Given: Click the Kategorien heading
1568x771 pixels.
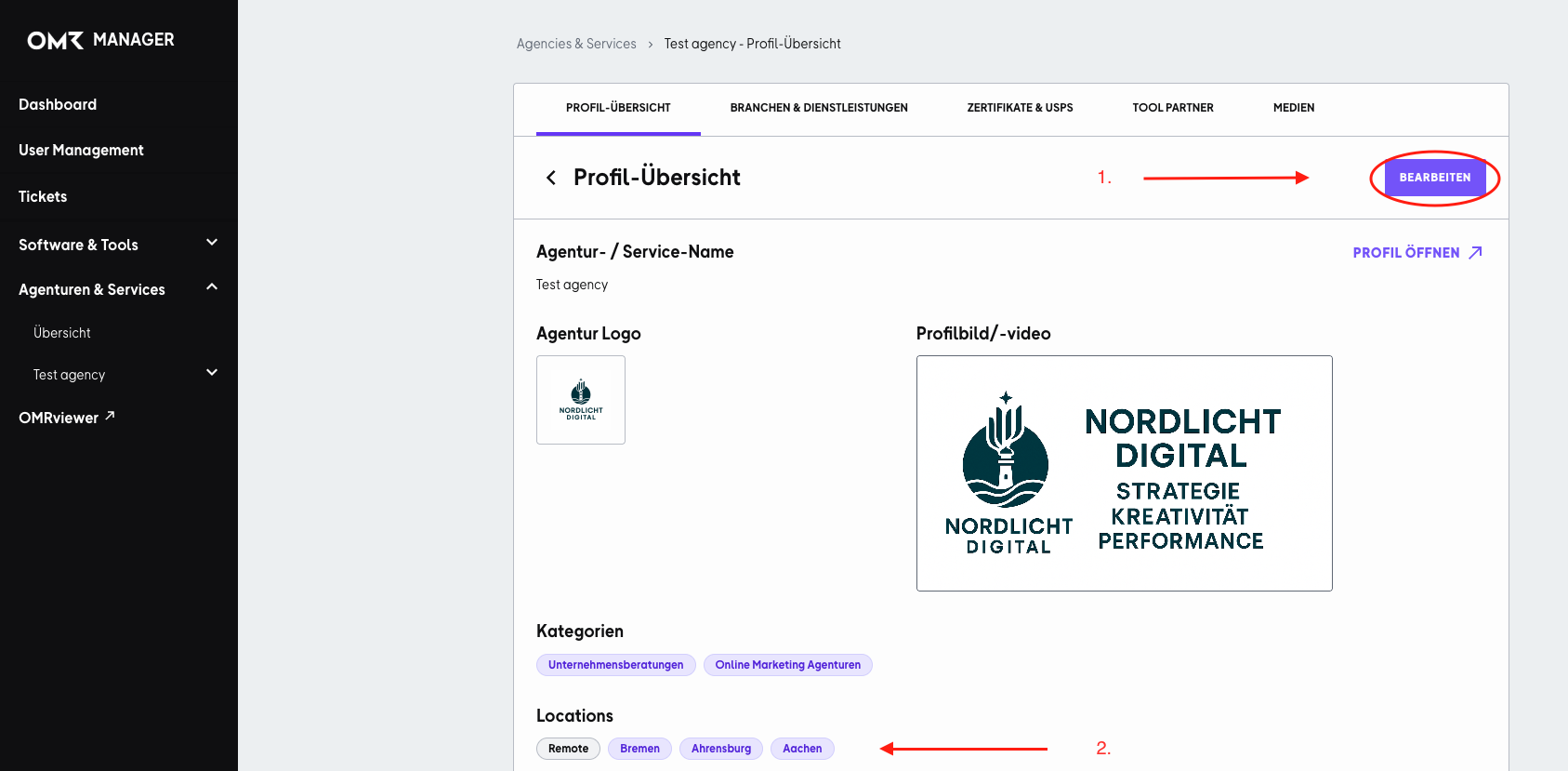Looking at the screenshot, I should (580, 631).
